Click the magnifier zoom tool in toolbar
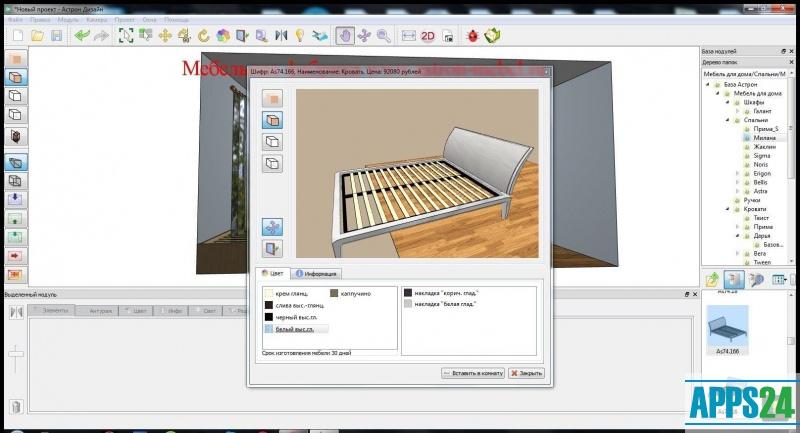This screenshot has width=800, height=433. click(383, 35)
